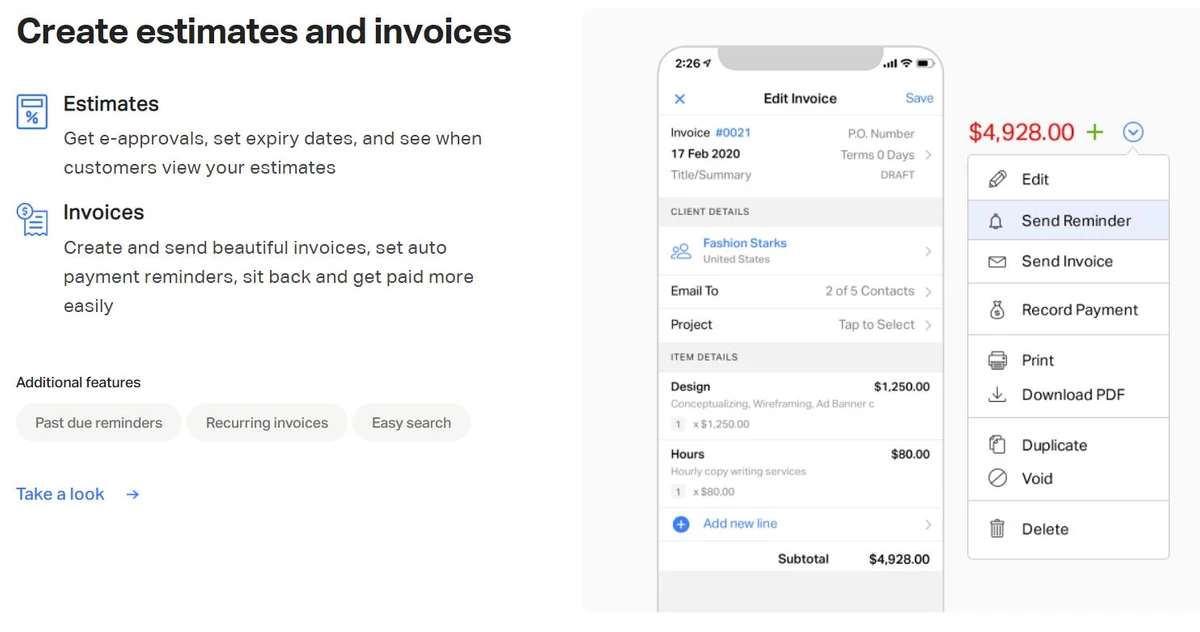Choose Edit from the invoice menu
Viewport: 1200px width, 632px height.
coord(1068,179)
